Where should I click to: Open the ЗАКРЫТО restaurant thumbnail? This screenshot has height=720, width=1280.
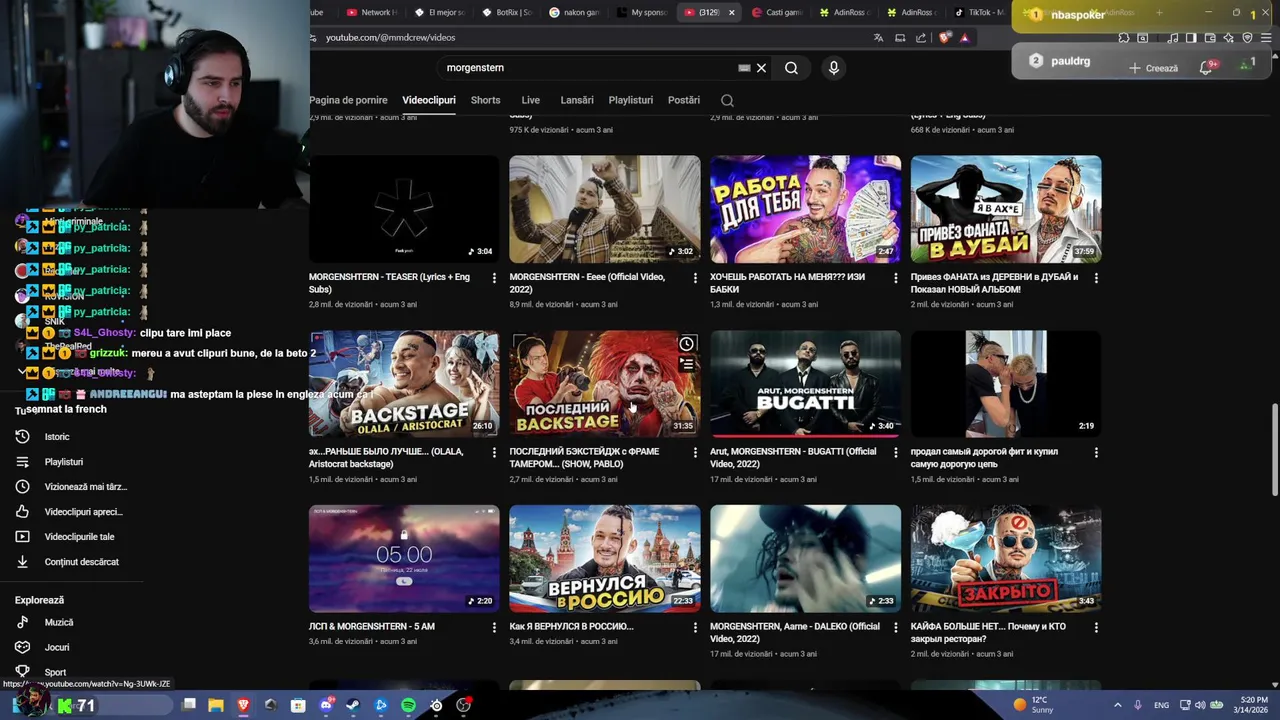pos(1006,558)
